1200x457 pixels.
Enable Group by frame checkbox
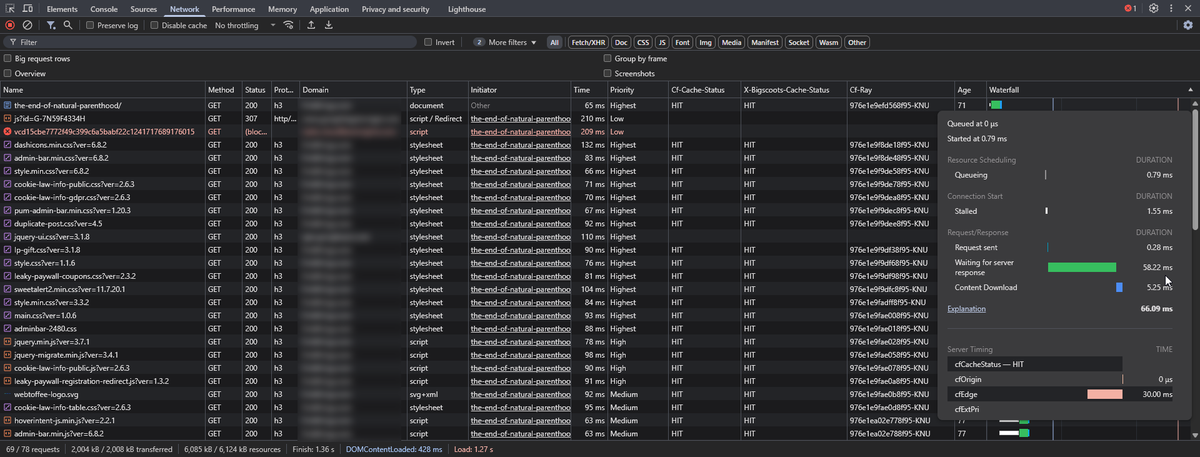pyautogui.click(x=607, y=59)
